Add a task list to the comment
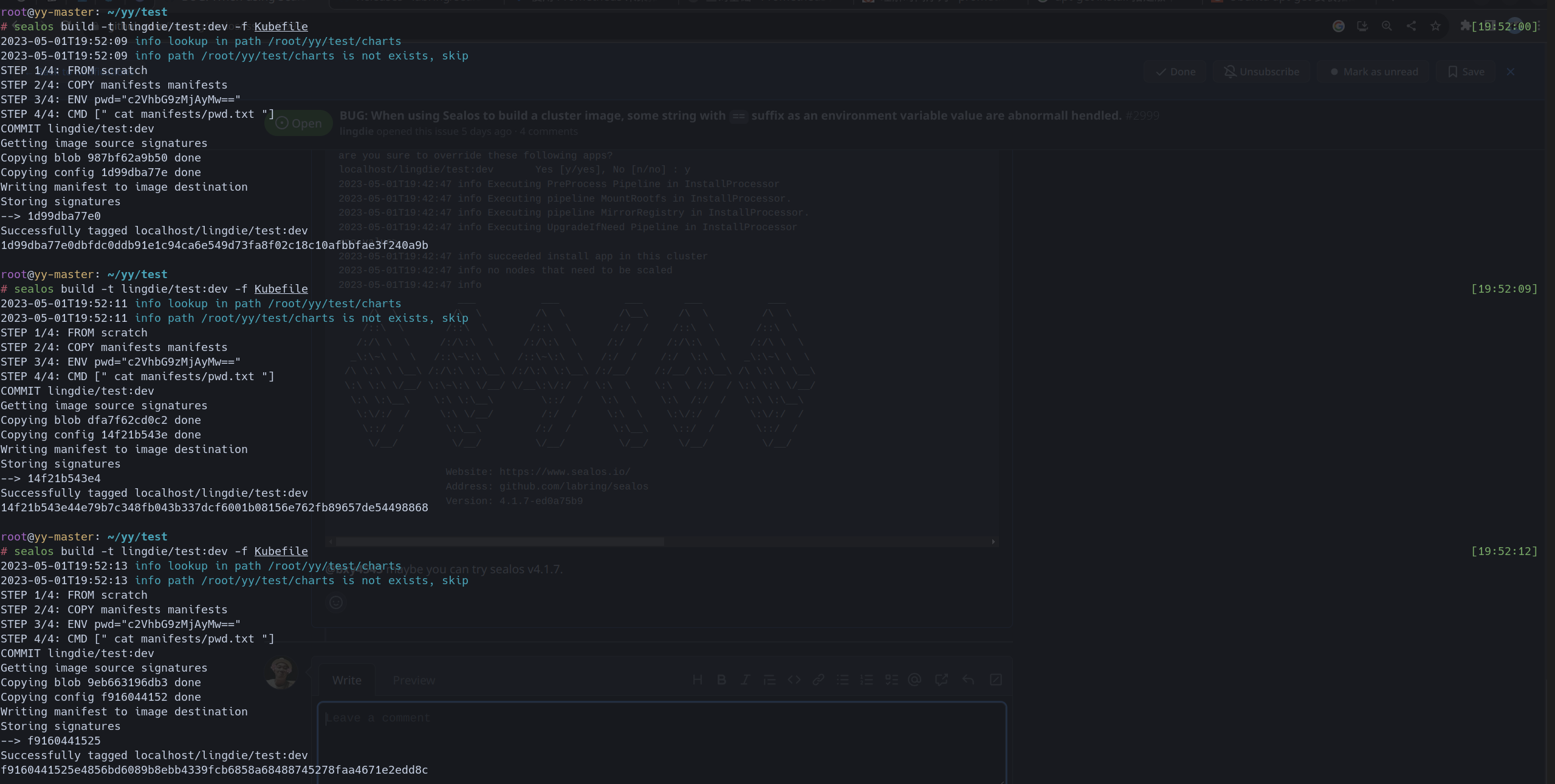This screenshot has height=784, width=1555. click(x=891, y=680)
